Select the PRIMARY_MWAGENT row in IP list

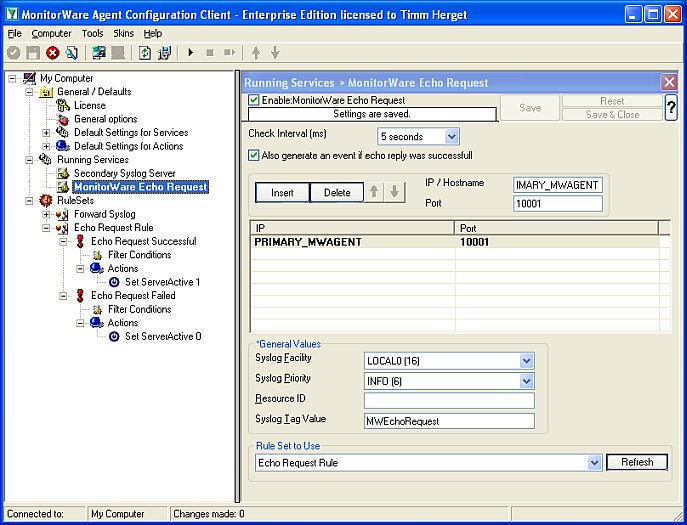[455, 242]
